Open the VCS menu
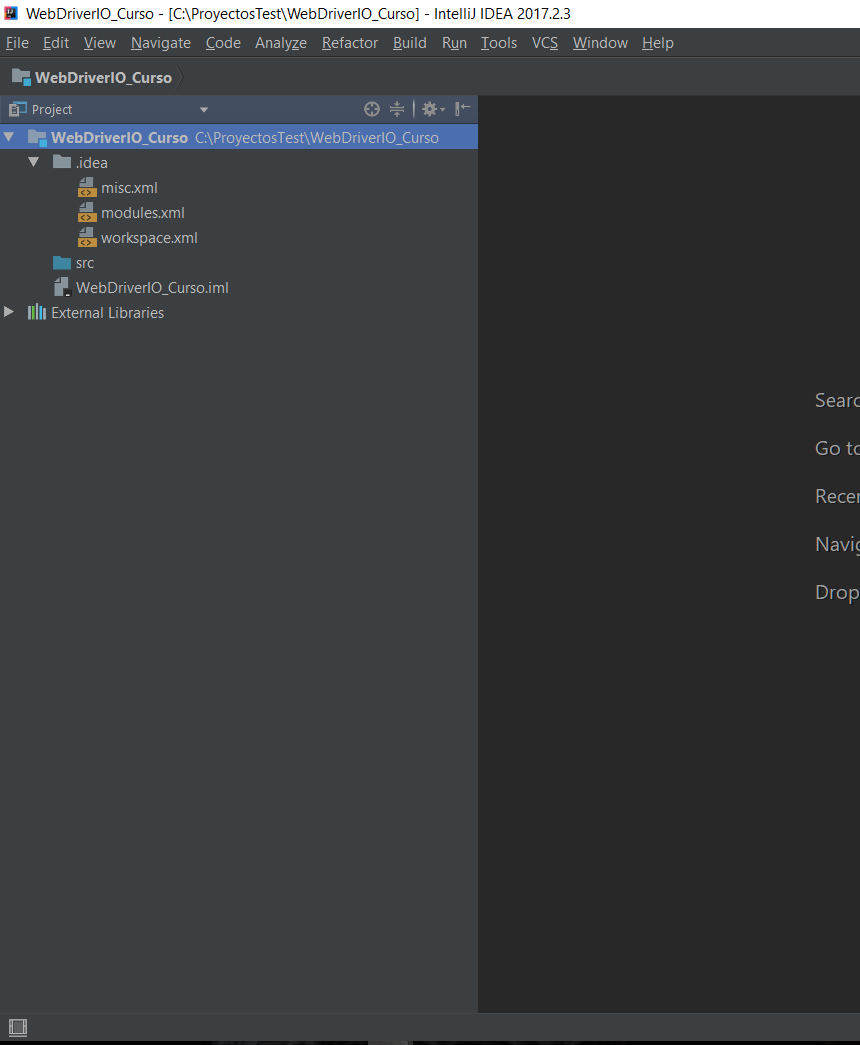Viewport: 860px width, 1045px height. 545,43
